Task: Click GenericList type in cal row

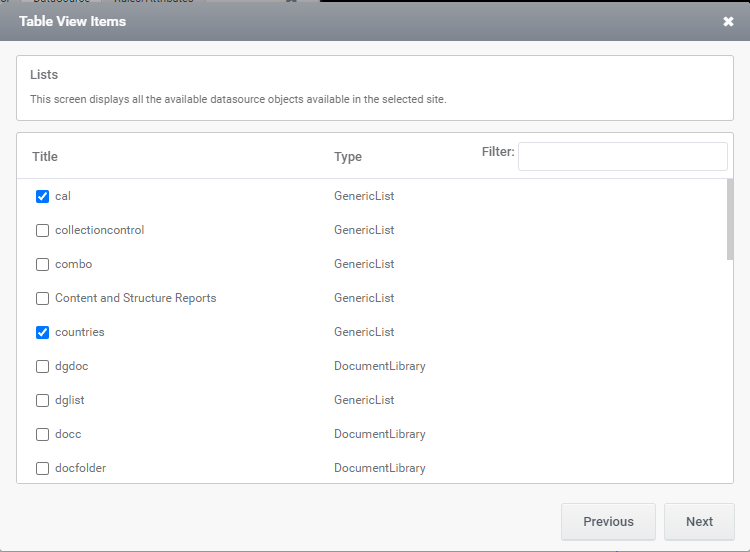Action: coord(364,196)
